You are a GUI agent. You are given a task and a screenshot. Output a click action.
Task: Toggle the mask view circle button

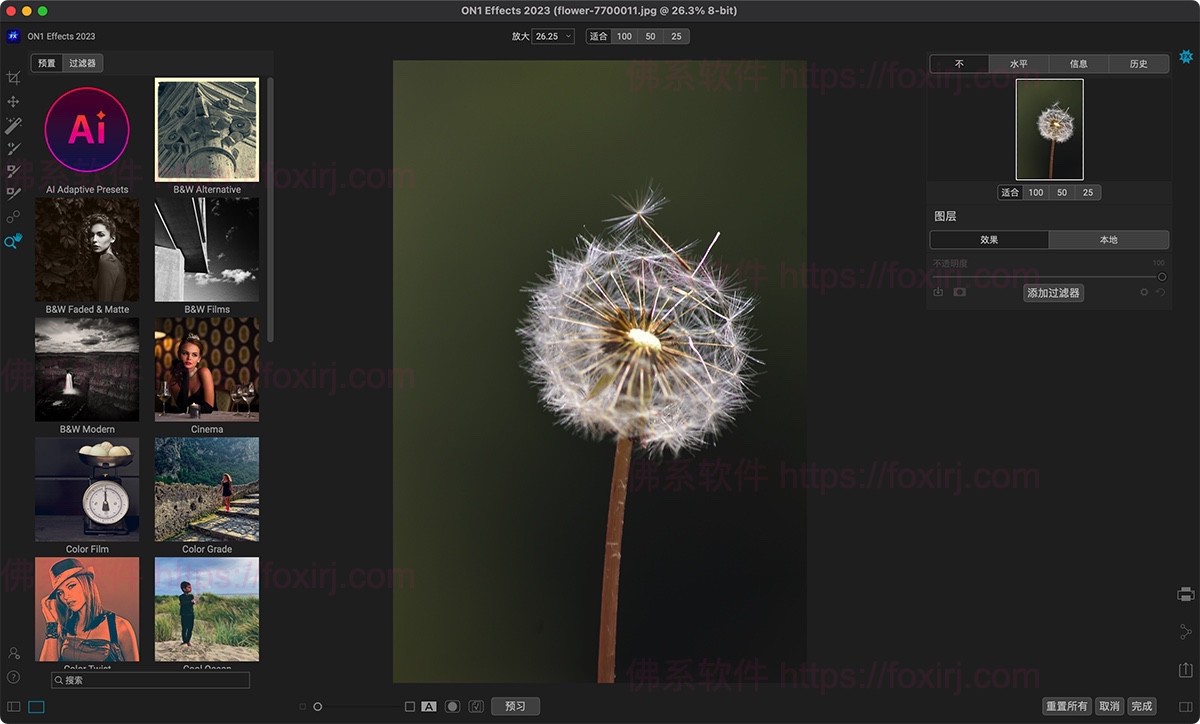pyautogui.click(x=452, y=706)
